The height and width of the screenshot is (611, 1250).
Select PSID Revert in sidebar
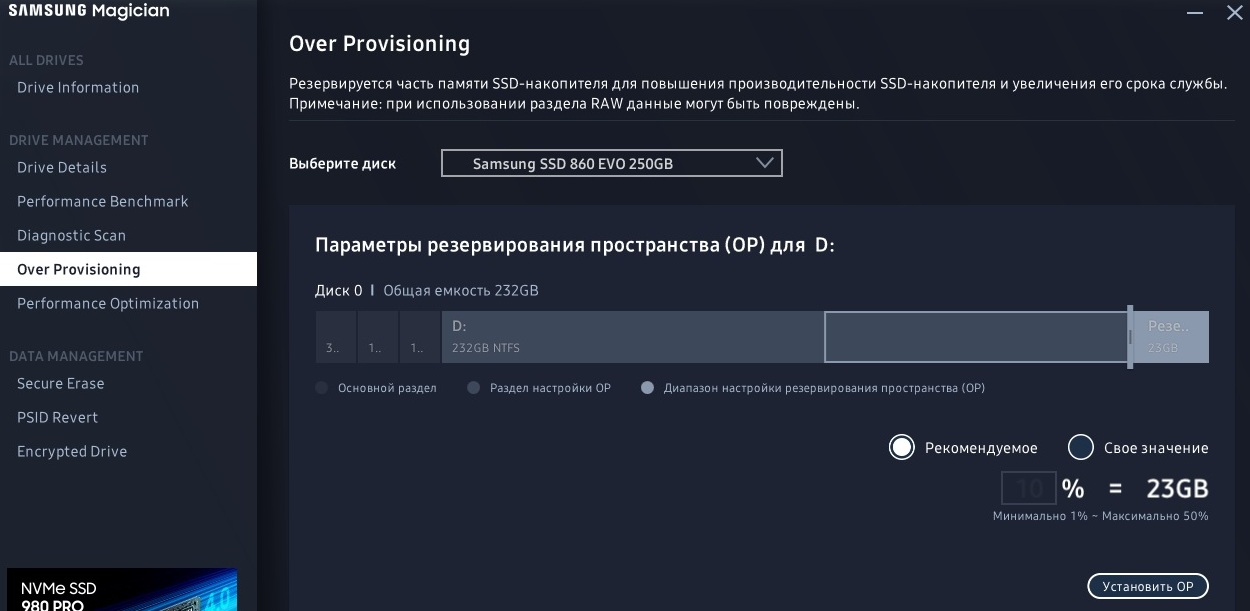(x=58, y=418)
